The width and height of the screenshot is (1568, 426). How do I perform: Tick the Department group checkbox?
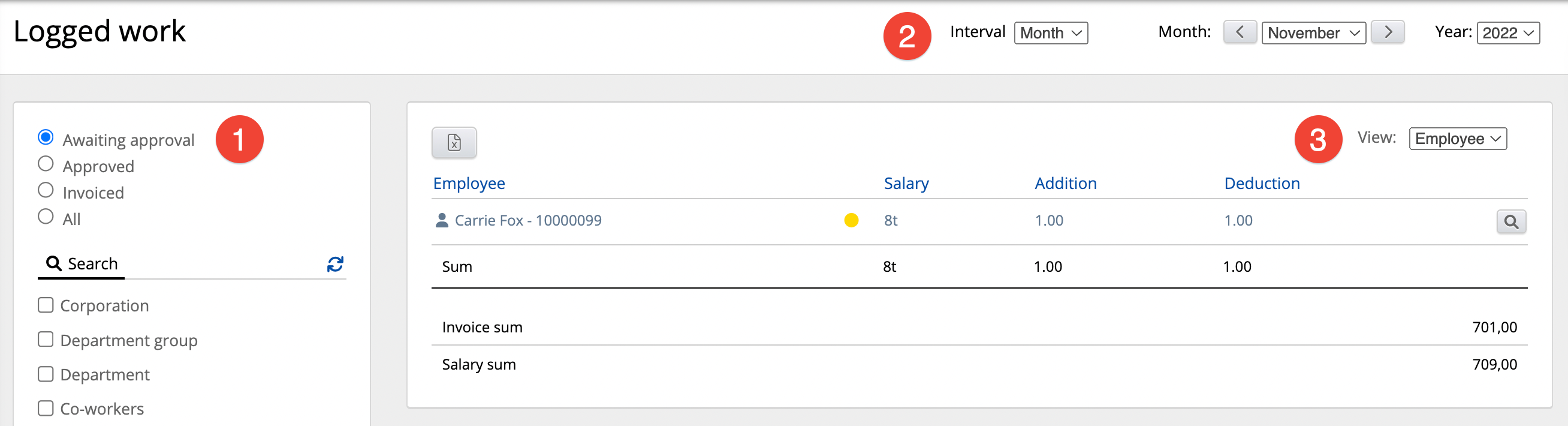pyautogui.click(x=46, y=340)
